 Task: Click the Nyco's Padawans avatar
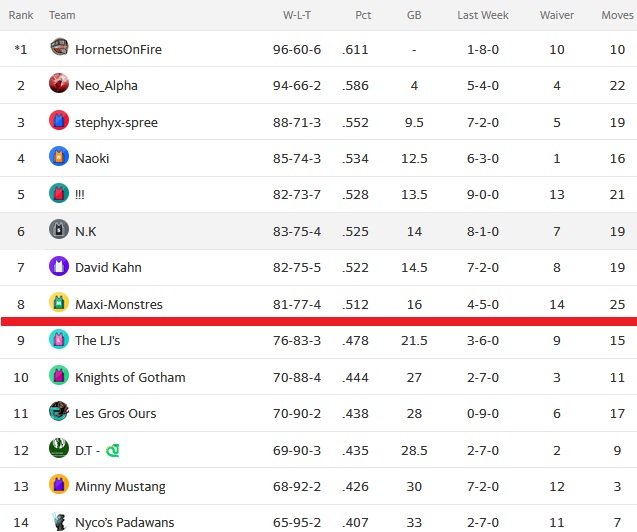point(59,521)
